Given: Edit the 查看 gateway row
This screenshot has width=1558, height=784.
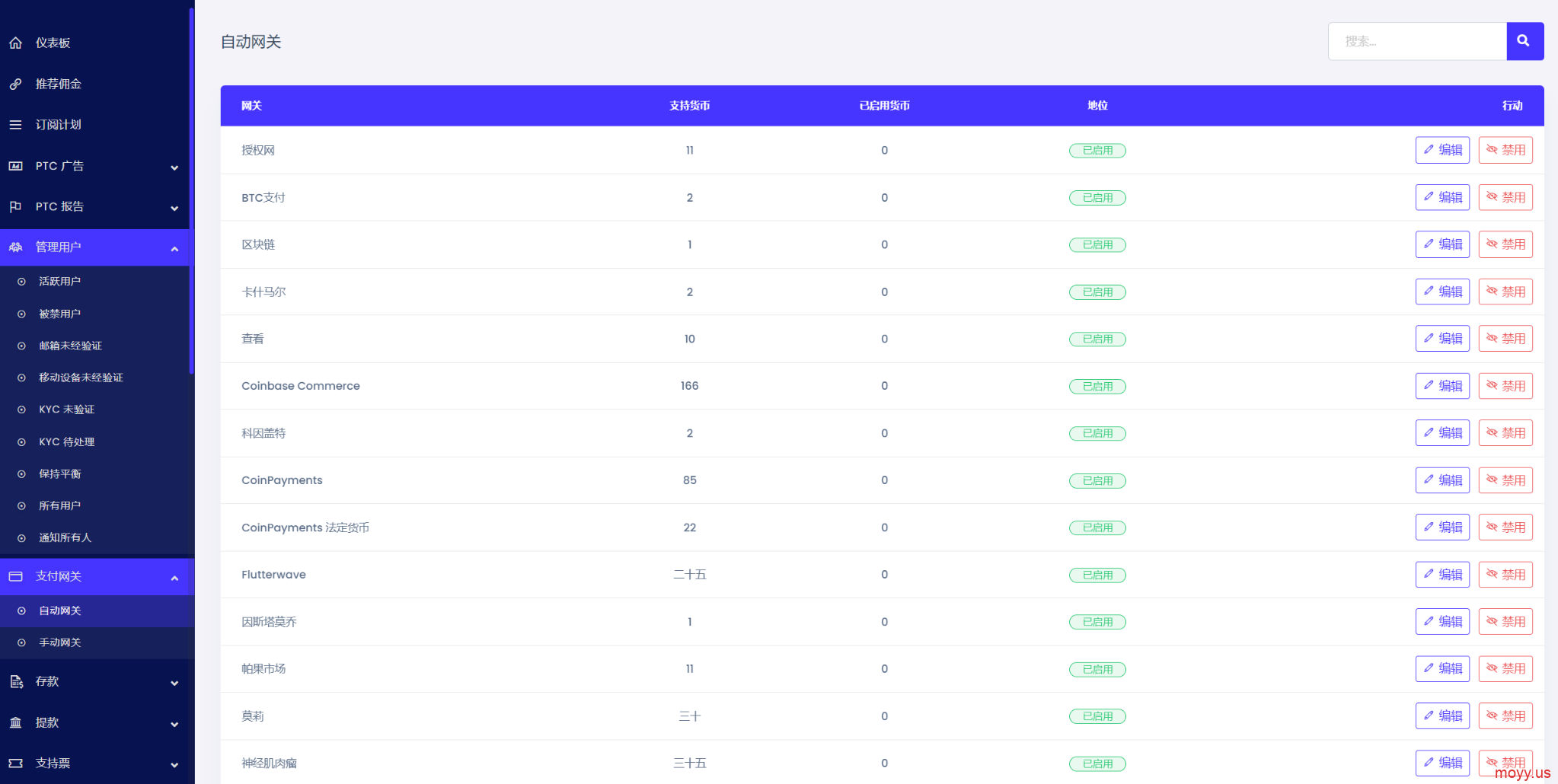Looking at the screenshot, I should point(1442,339).
